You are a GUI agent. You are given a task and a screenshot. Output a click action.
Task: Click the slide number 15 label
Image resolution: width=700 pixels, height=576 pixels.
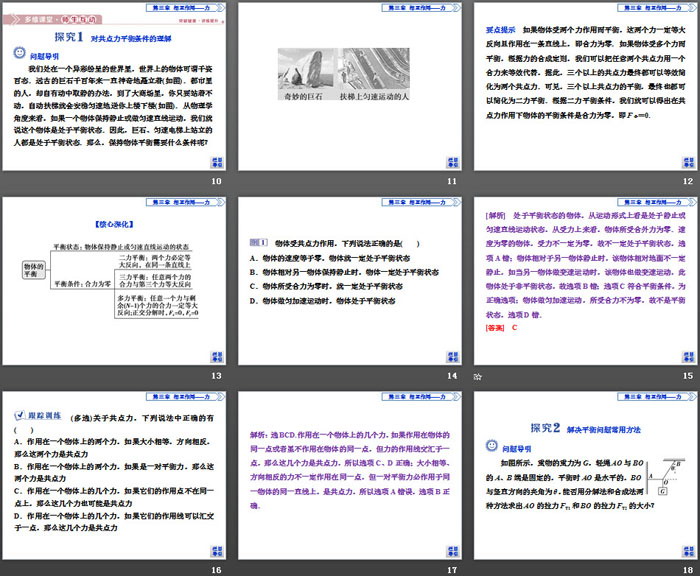[x=688, y=376]
